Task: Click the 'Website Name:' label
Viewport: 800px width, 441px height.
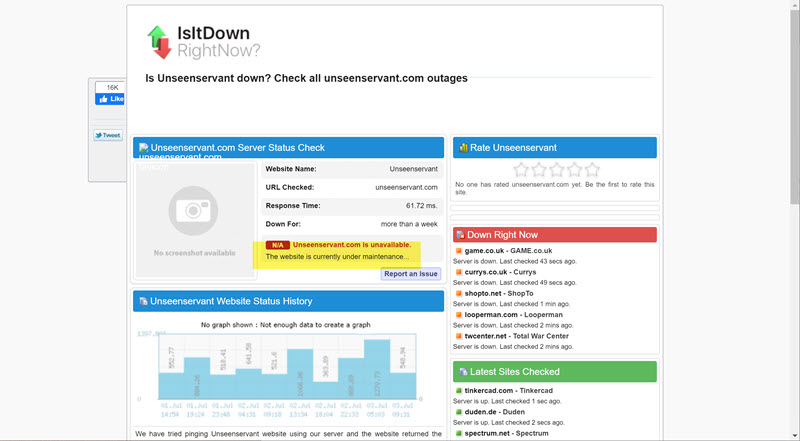Action: pos(291,169)
